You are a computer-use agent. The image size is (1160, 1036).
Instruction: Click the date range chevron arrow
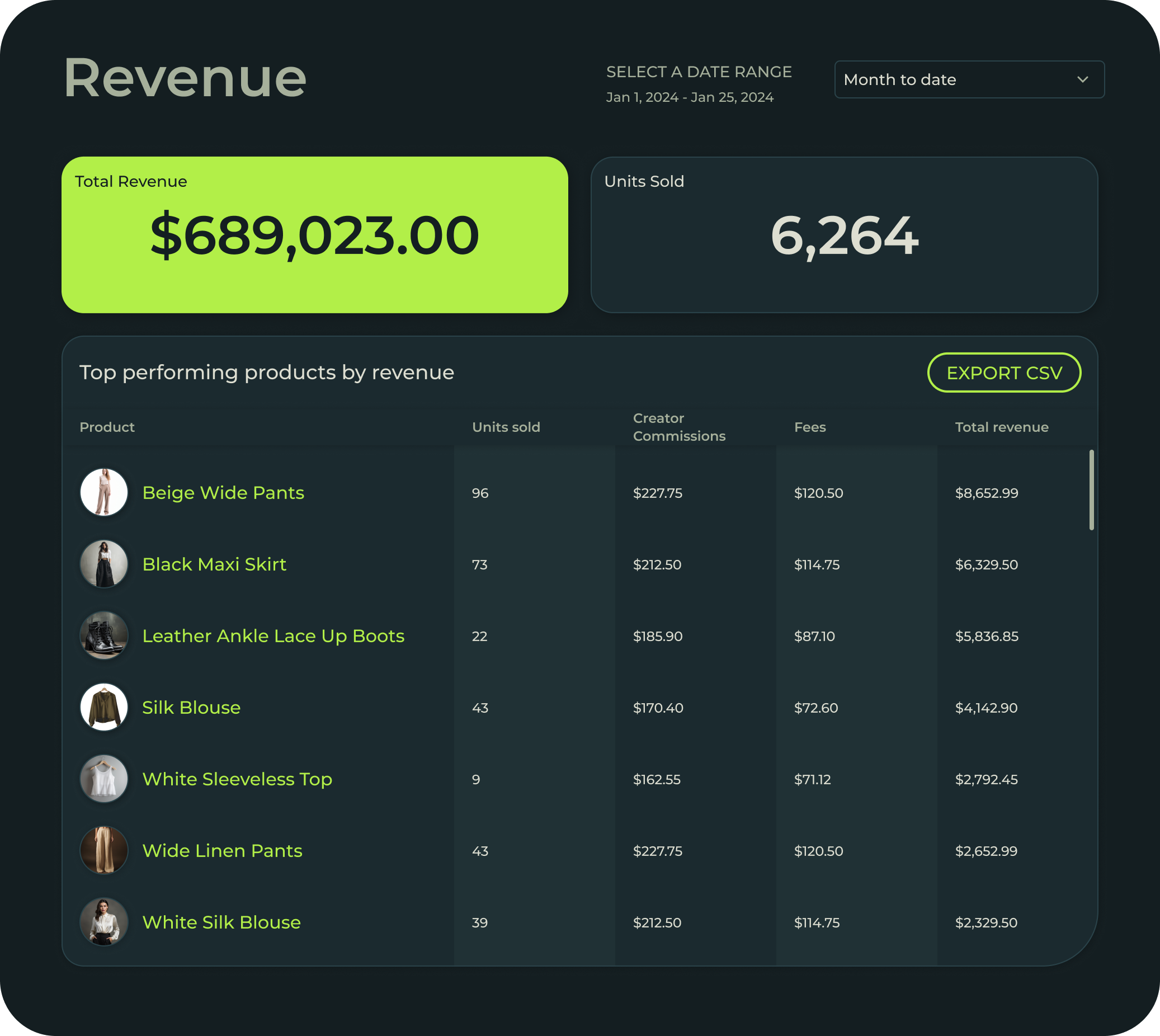point(1083,79)
